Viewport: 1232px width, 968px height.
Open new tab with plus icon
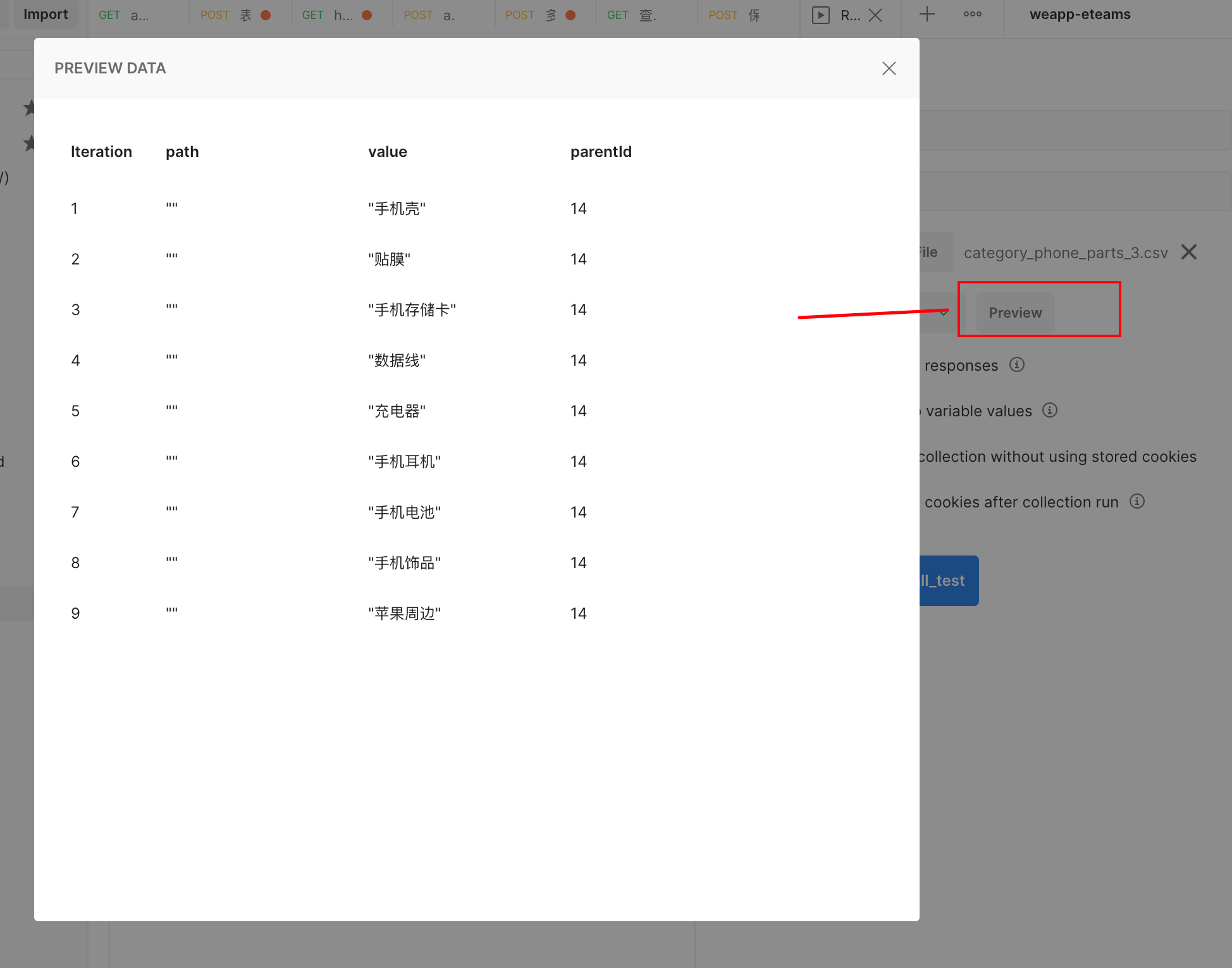click(x=927, y=15)
